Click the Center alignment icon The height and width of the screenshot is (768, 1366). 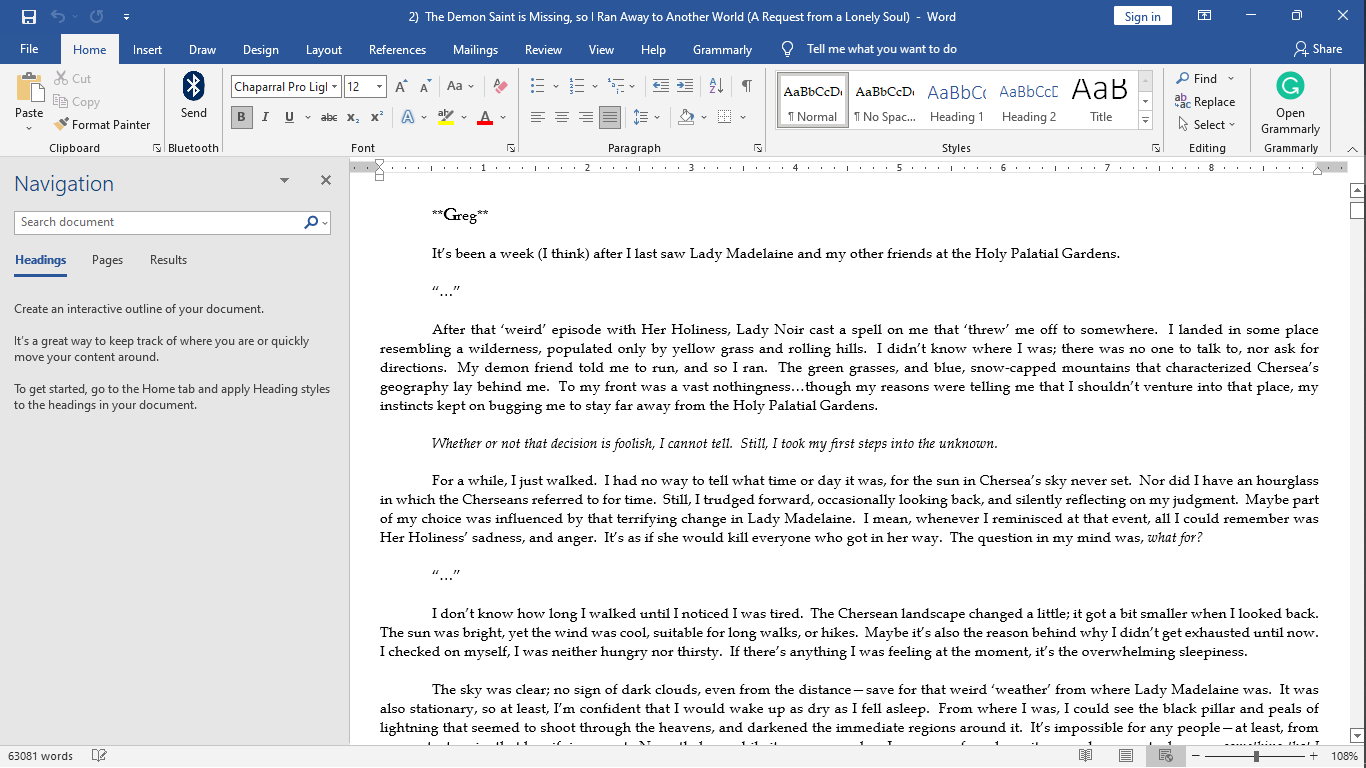click(562, 117)
